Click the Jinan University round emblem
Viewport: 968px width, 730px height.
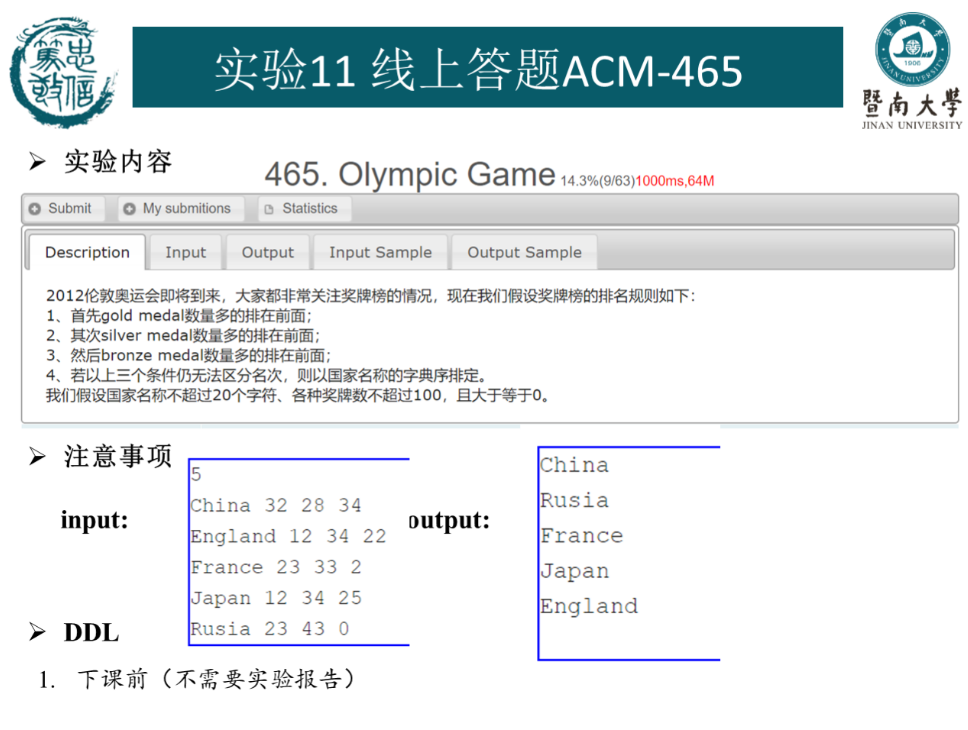912,47
